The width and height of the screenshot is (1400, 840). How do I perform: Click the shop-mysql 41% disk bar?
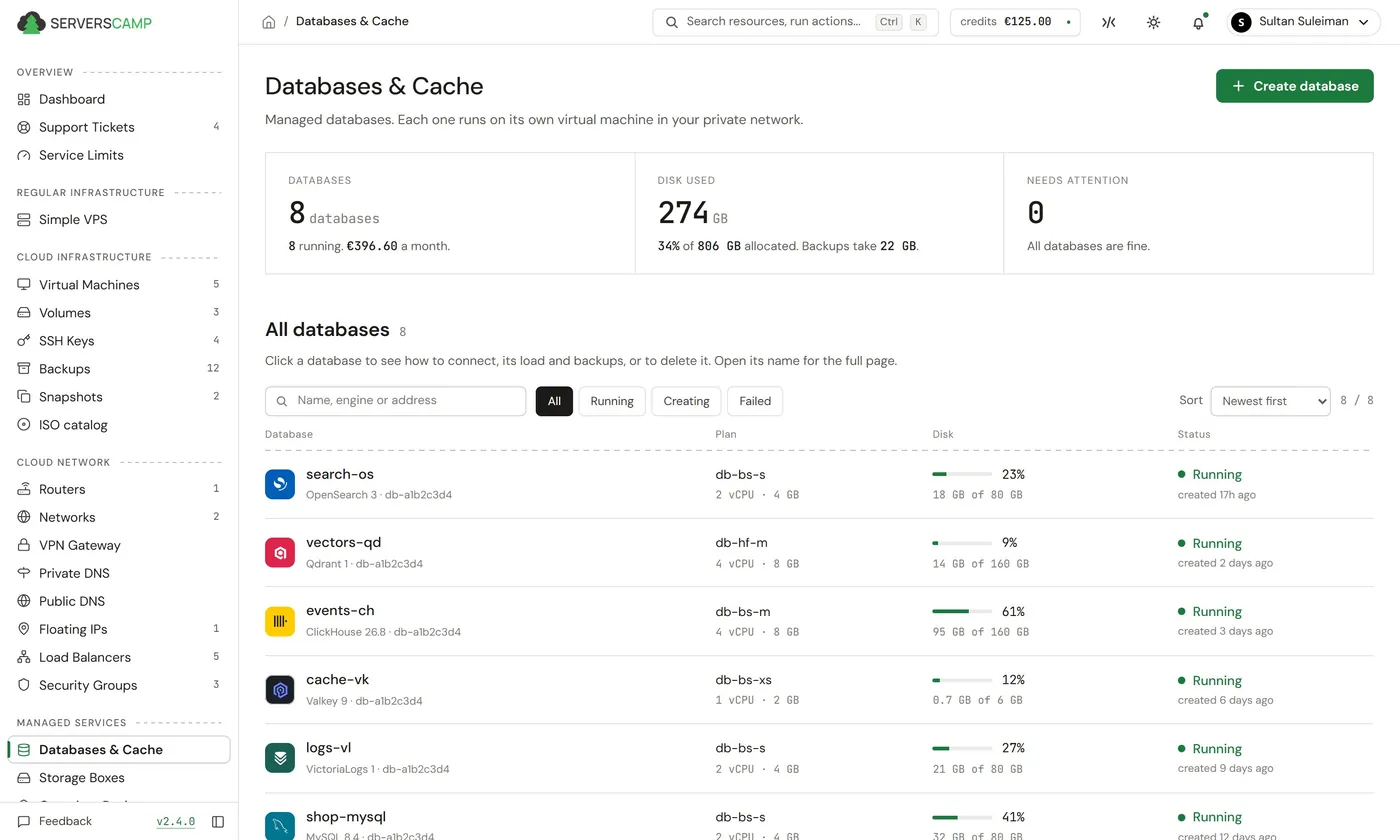coord(962,817)
